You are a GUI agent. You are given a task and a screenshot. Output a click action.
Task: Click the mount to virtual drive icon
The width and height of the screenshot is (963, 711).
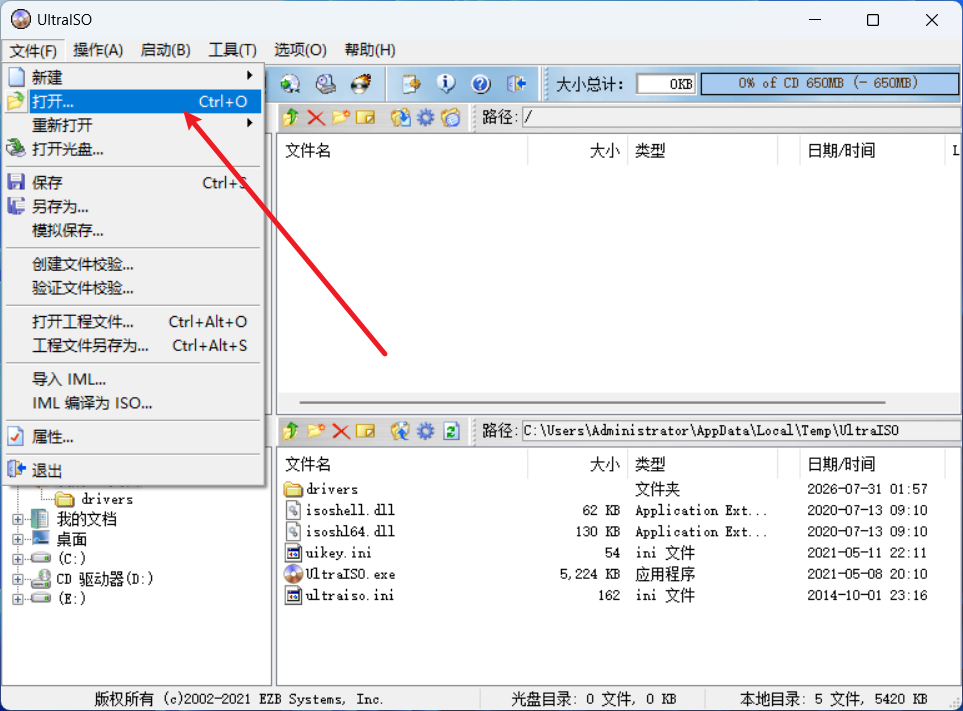pyautogui.click(x=326, y=84)
